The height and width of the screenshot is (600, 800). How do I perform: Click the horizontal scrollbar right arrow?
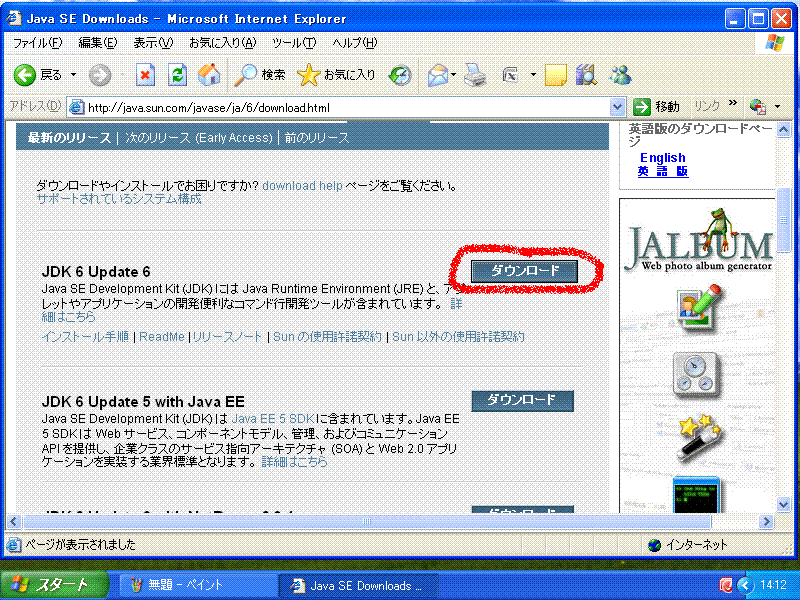click(x=766, y=521)
